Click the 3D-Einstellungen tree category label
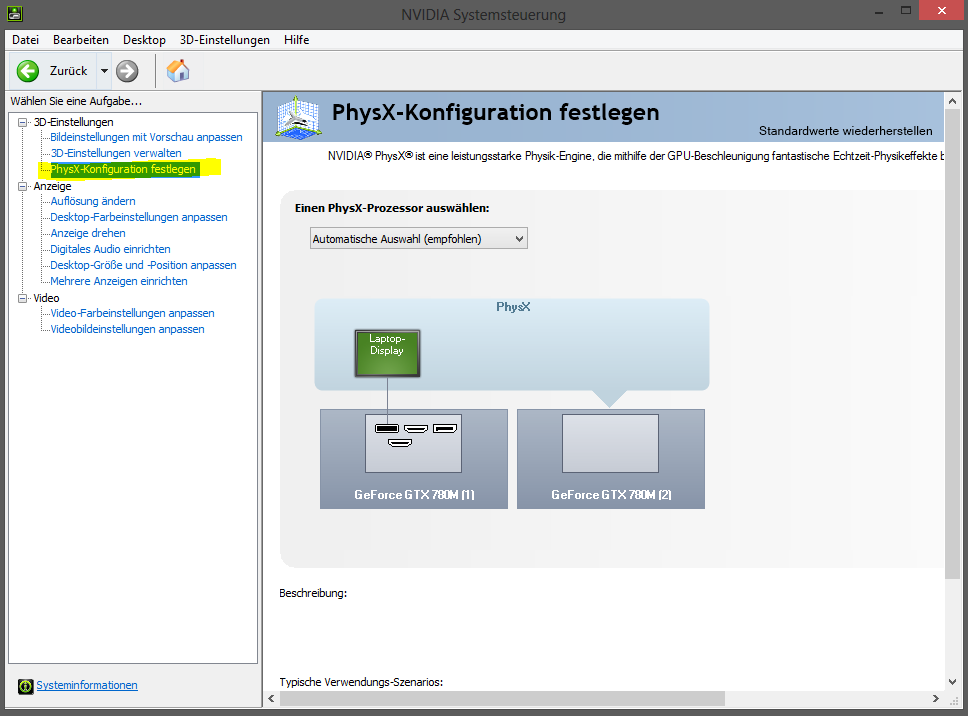Screen dimensions: 968x716 coord(73,122)
